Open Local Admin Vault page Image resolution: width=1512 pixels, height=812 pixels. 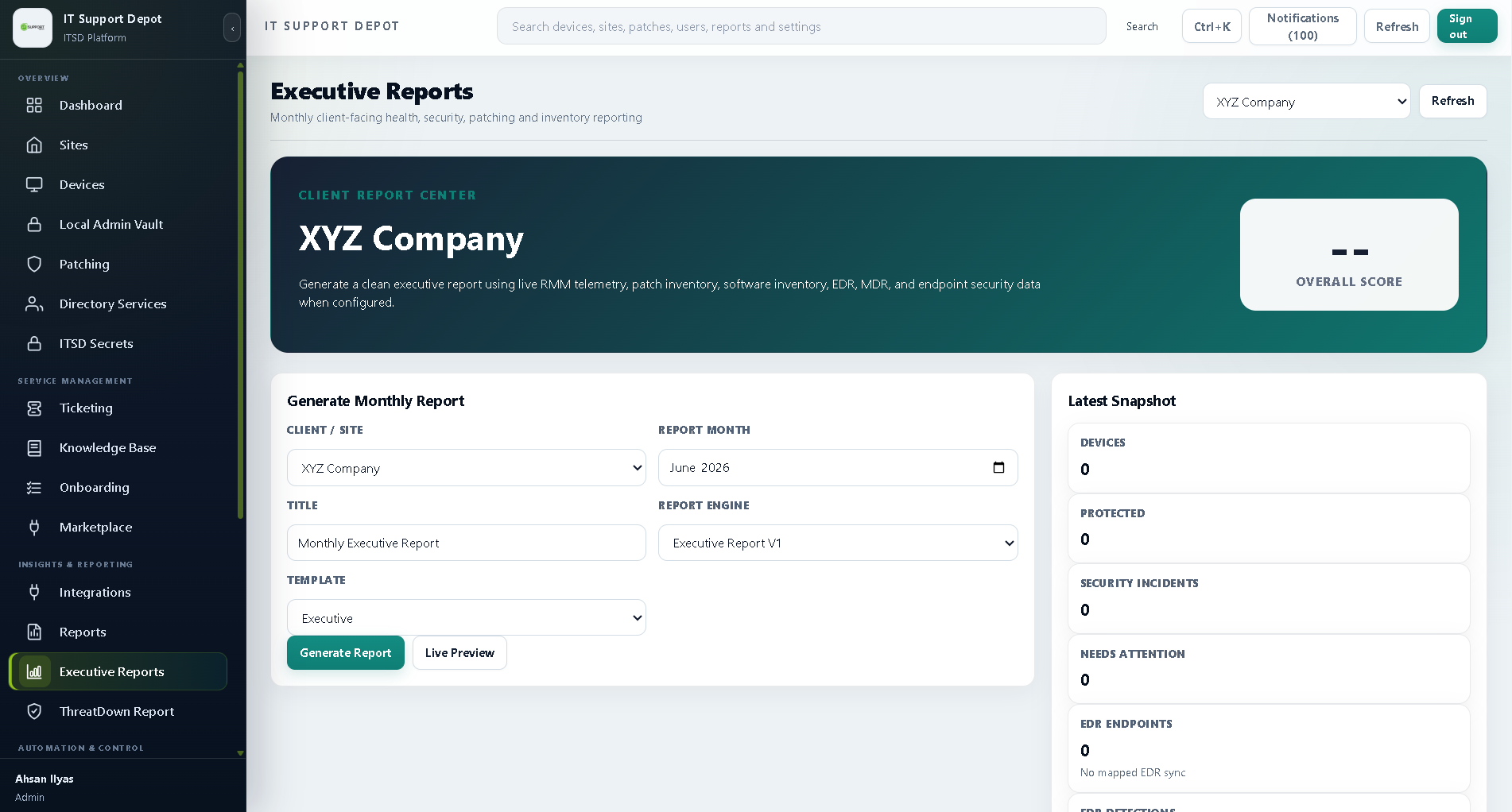[118, 224]
